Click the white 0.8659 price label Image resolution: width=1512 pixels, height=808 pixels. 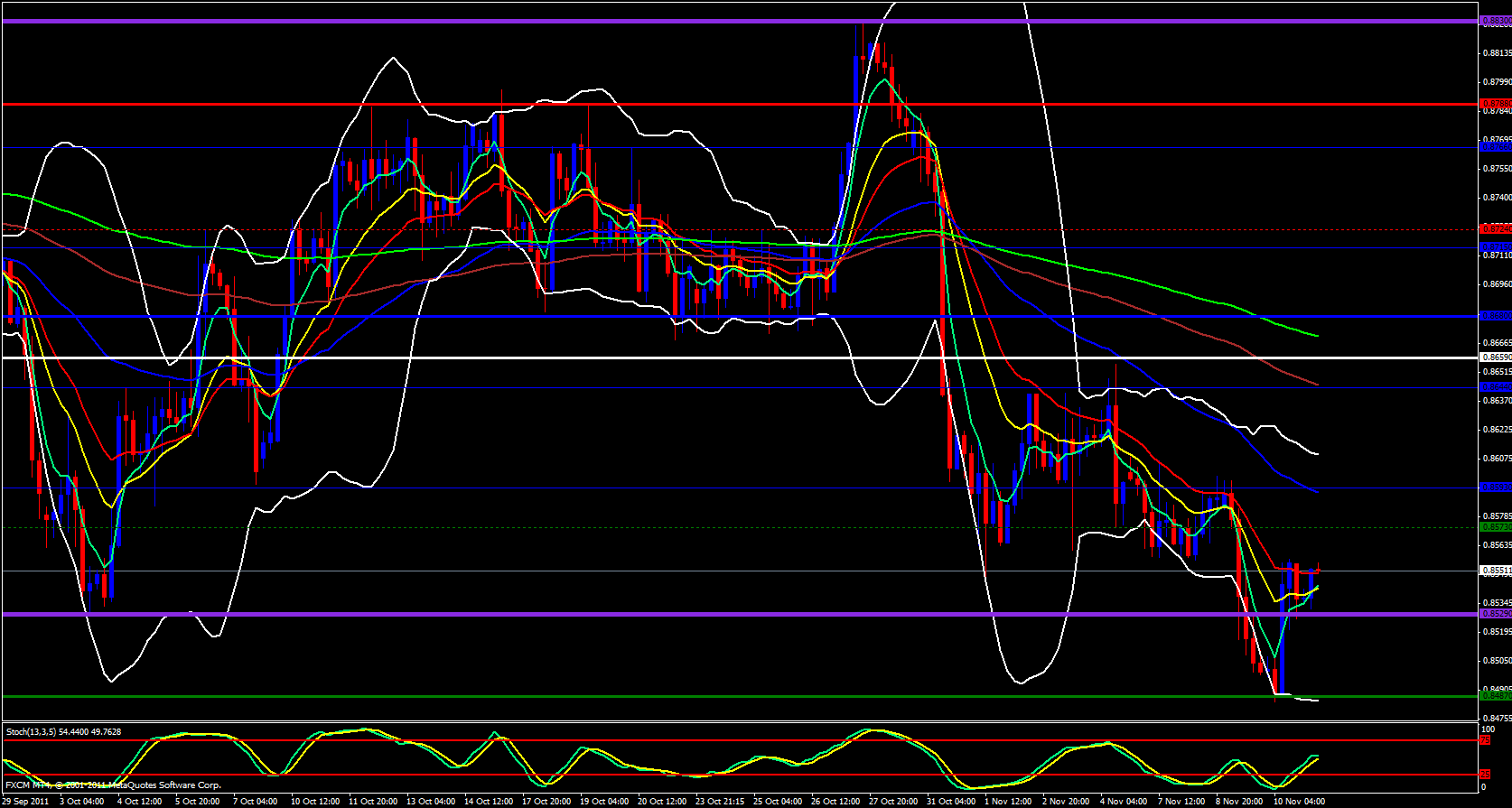click(x=1495, y=358)
